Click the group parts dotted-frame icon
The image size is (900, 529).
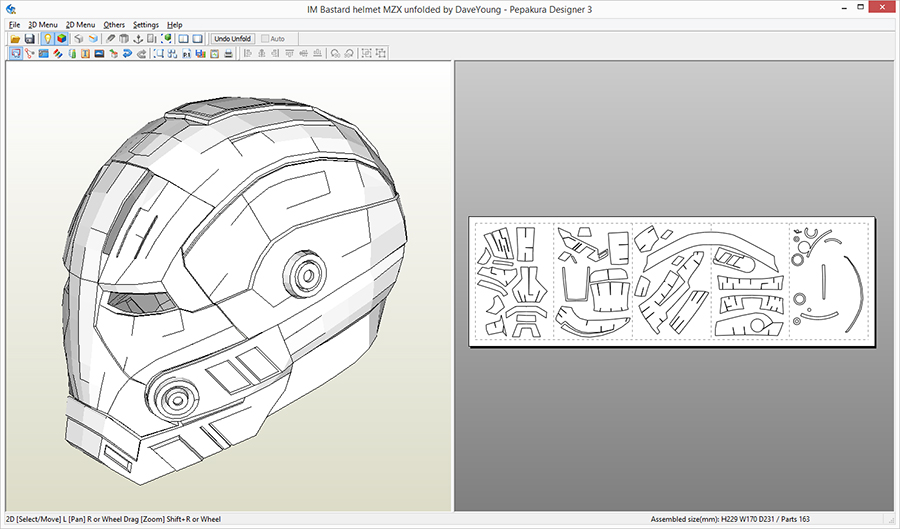click(366, 53)
